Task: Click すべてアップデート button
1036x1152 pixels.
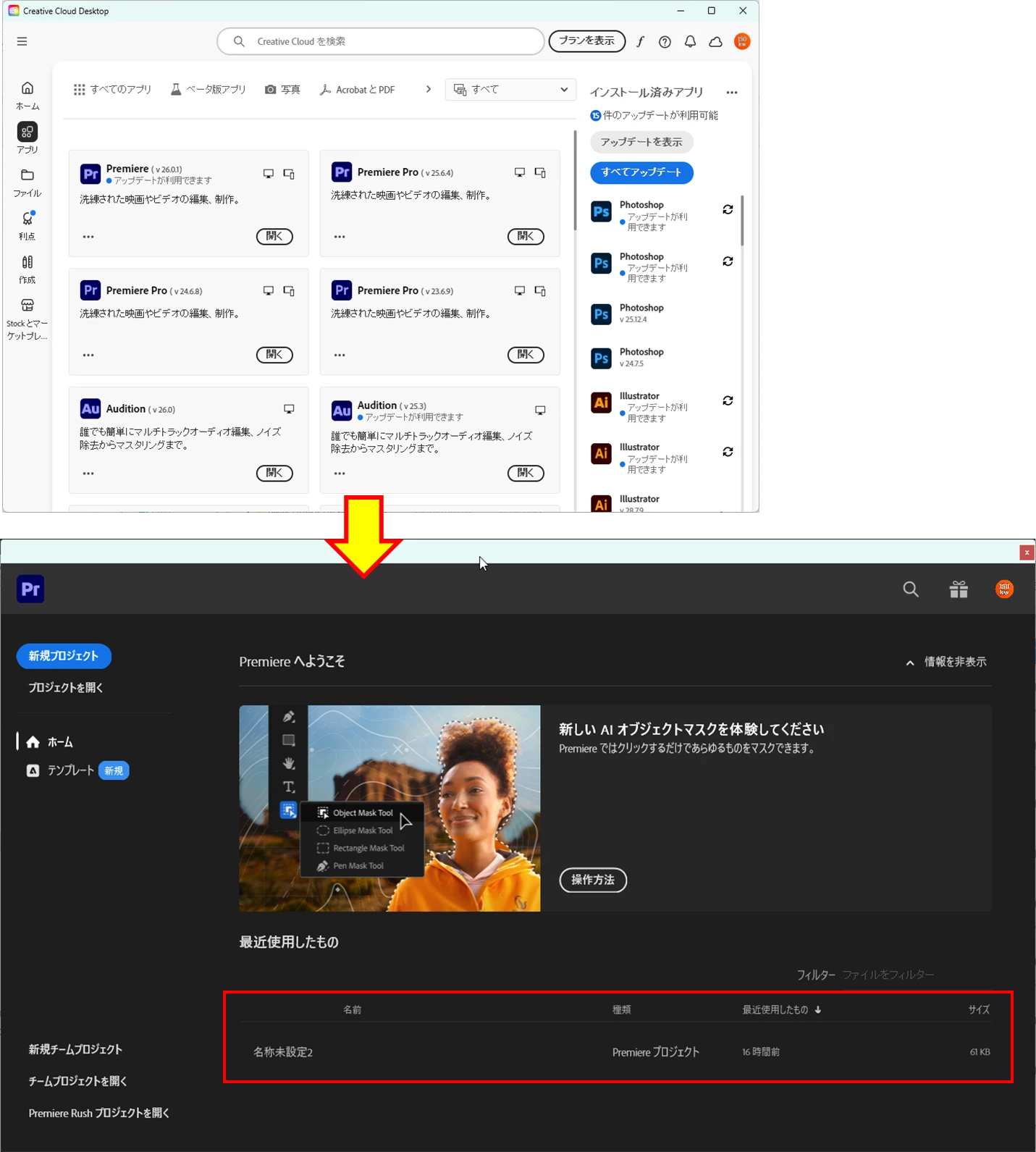Action: coord(641,172)
